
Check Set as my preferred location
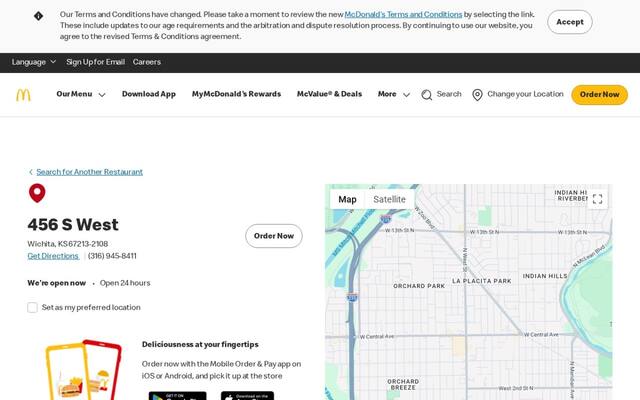pos(33,307)
